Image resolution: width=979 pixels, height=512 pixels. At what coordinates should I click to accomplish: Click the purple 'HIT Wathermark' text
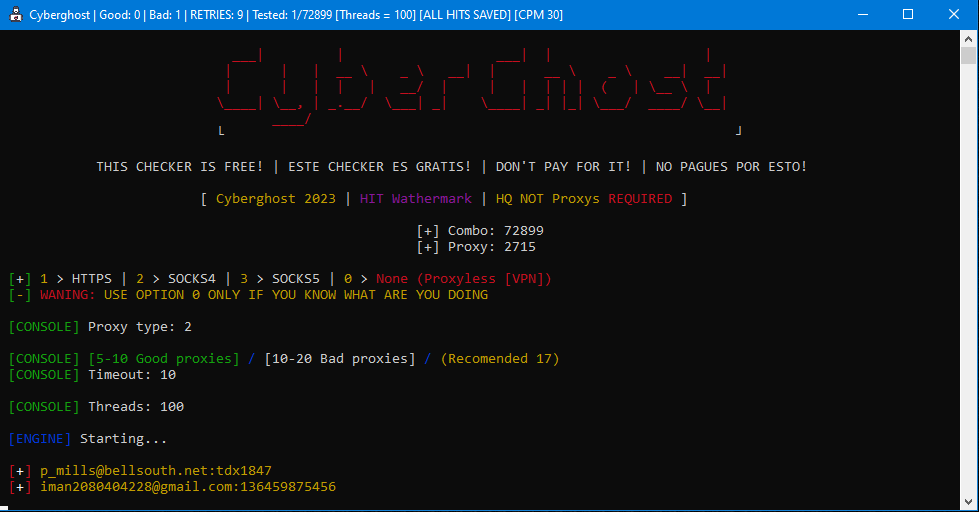pyautogui.click(x=416, y=199)
